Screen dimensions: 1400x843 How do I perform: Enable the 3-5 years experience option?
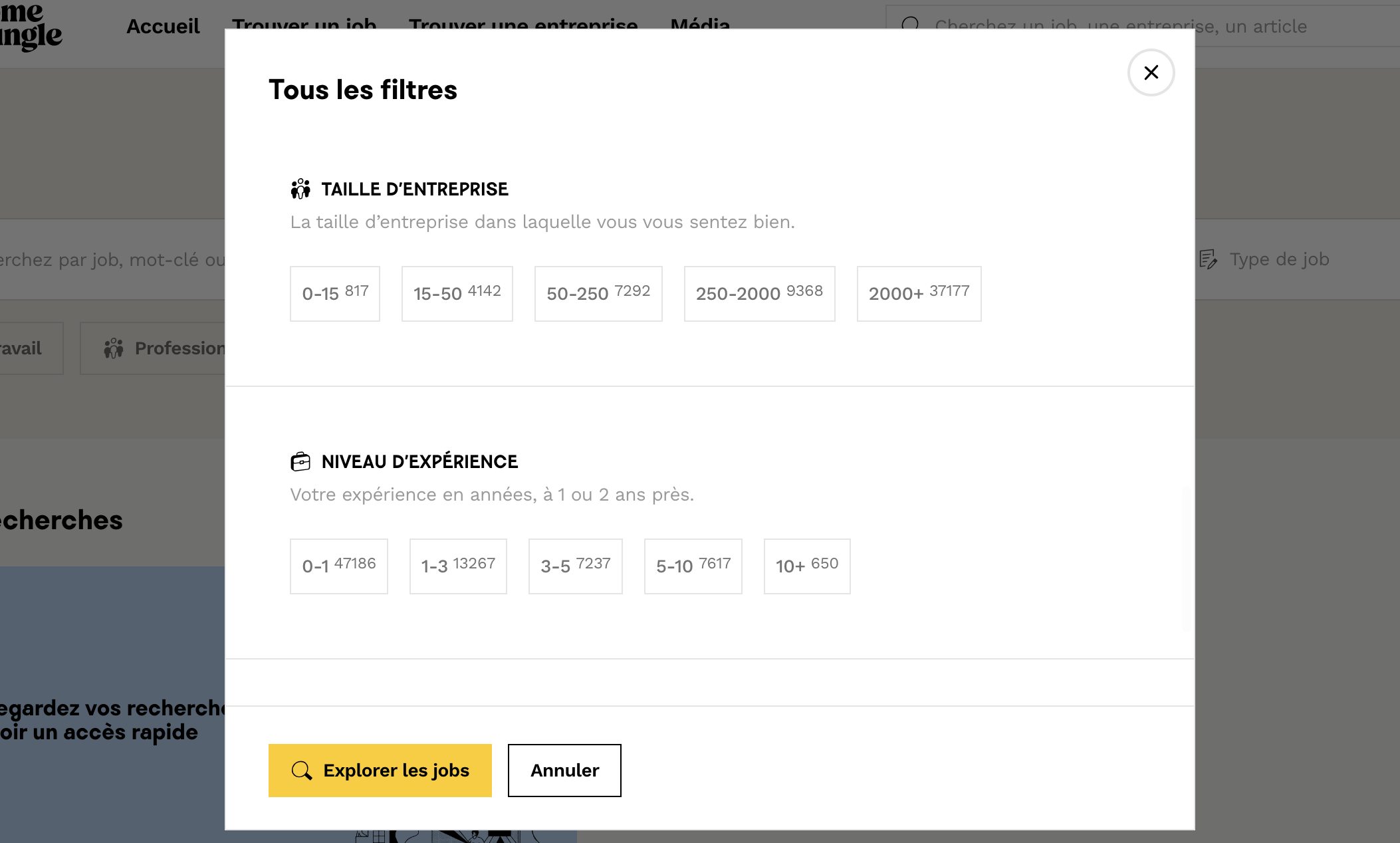point(576,566)
